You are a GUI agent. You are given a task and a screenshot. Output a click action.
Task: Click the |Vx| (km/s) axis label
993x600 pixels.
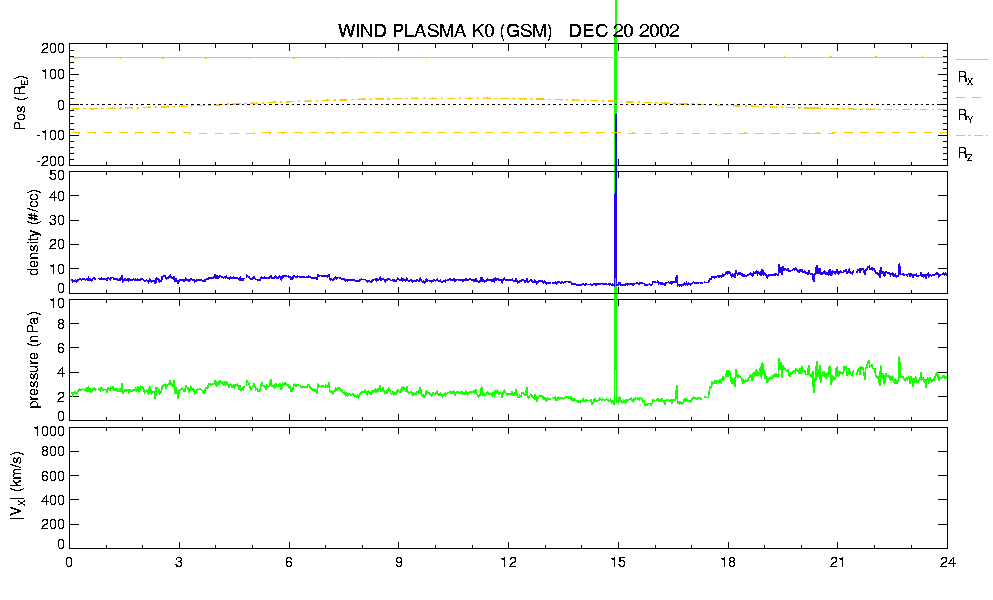coord(18,487)
